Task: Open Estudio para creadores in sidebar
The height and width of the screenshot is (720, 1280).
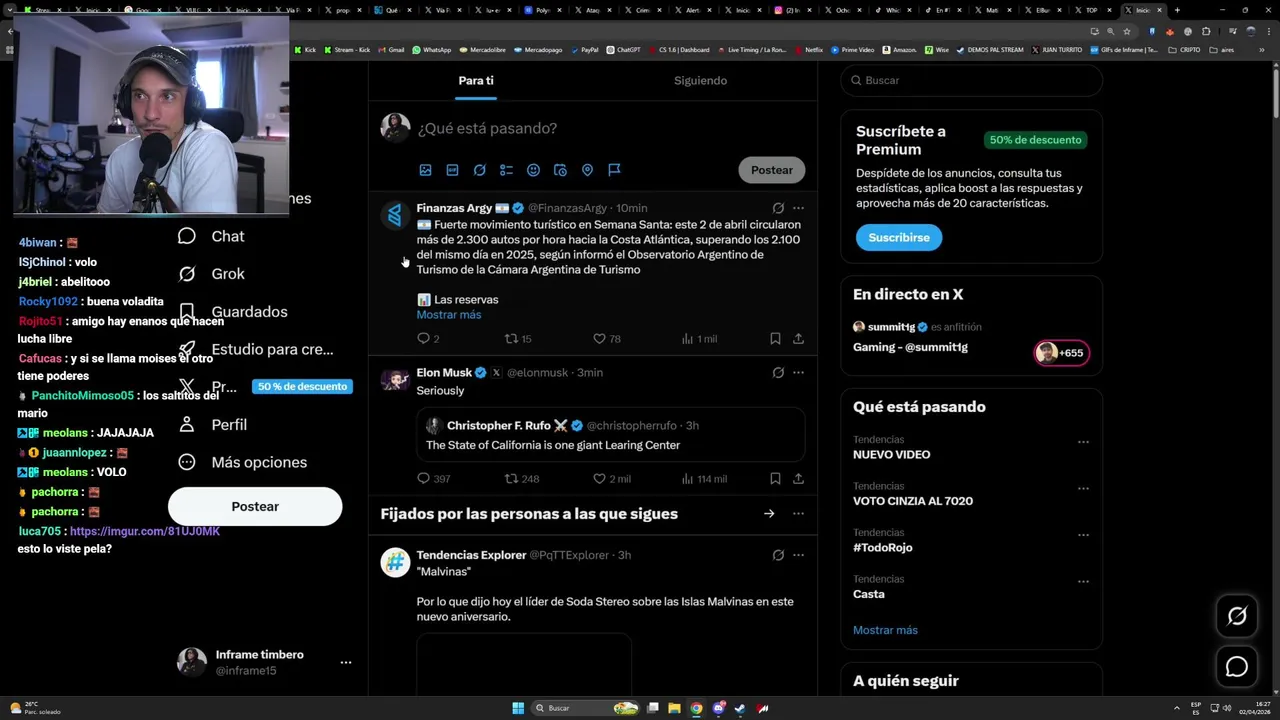Action: [256, 349]
